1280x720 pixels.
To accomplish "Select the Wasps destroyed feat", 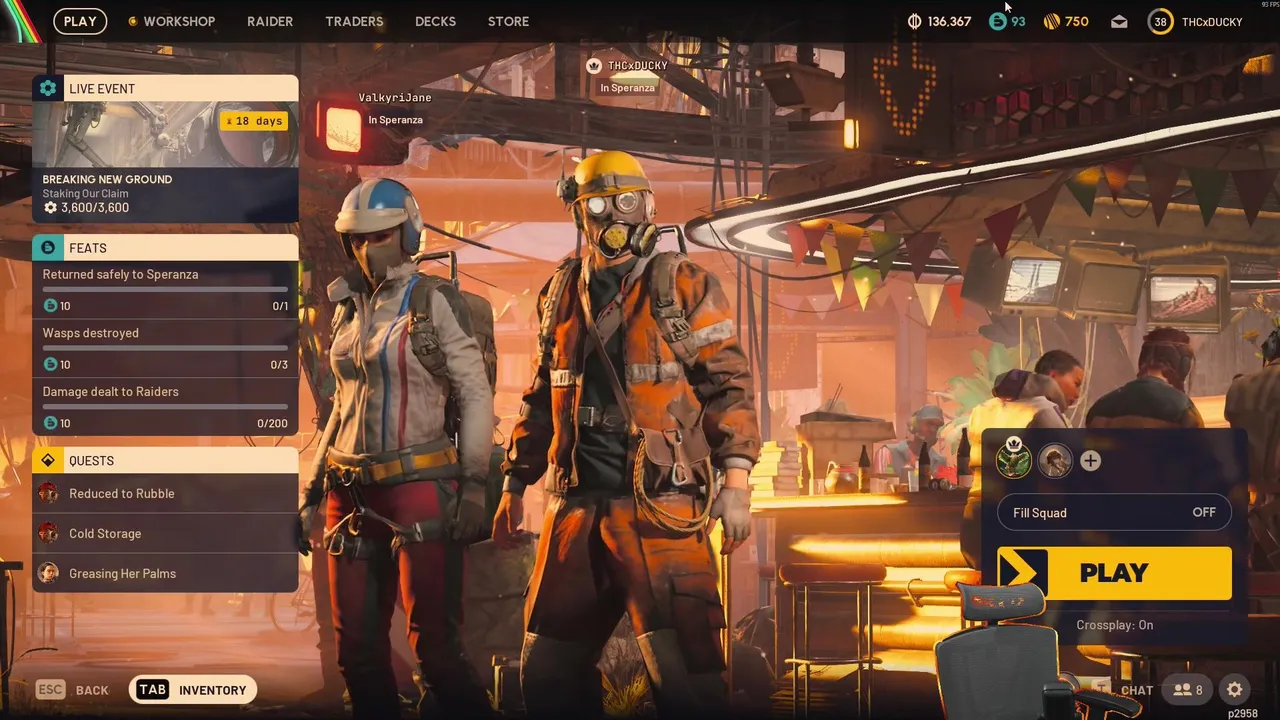I will coord(165,348).
